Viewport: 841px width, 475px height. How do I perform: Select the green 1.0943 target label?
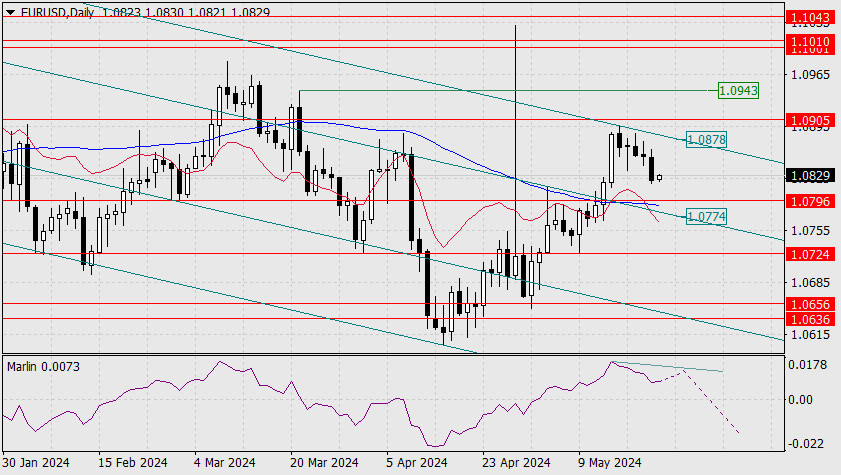coord(738,91)
